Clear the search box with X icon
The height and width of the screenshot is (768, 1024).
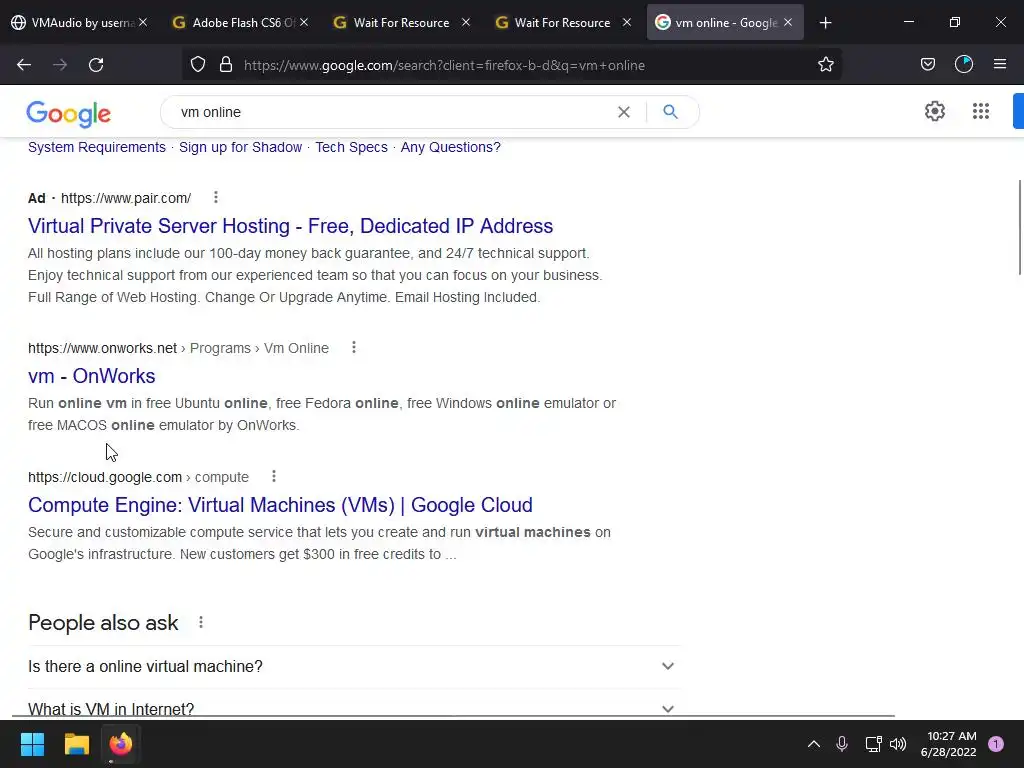click(624, 112)
